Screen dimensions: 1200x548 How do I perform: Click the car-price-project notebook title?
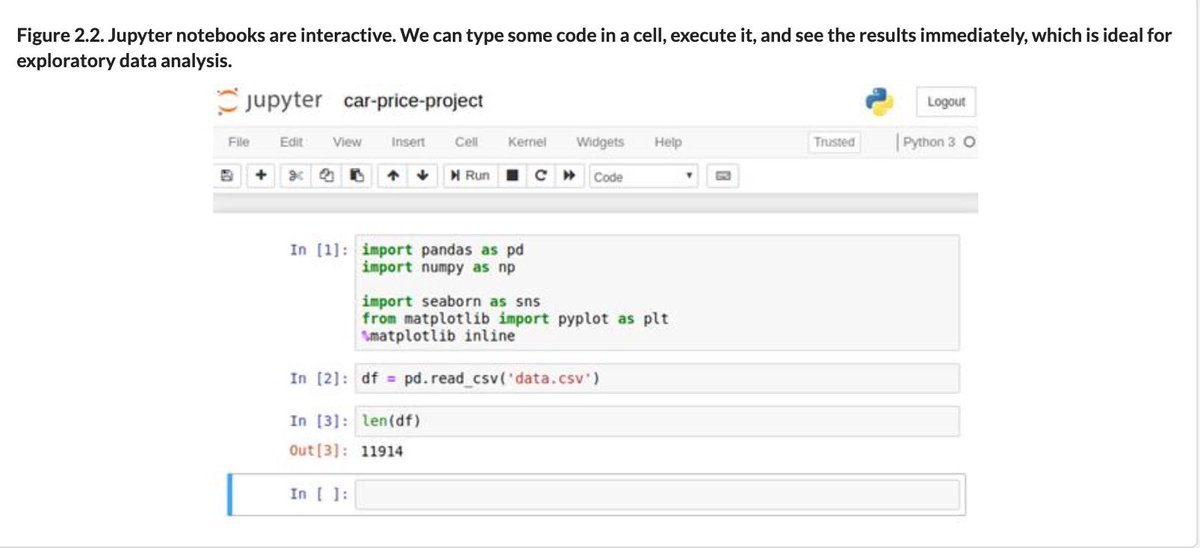pos(413,101)
